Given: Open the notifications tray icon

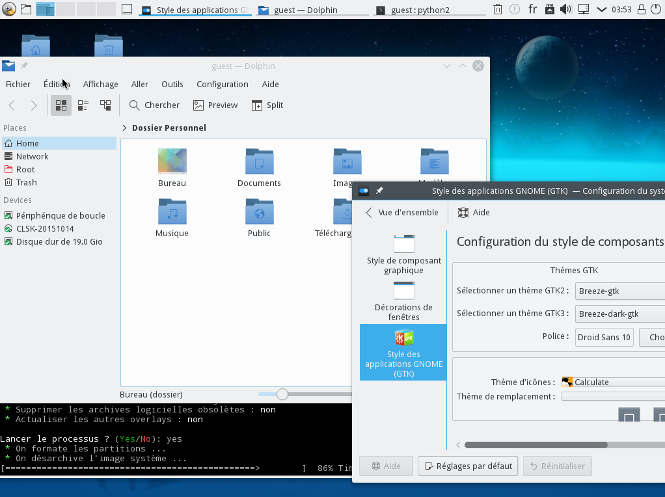Looking at the screenshot, I should click(x=514, y=9).
